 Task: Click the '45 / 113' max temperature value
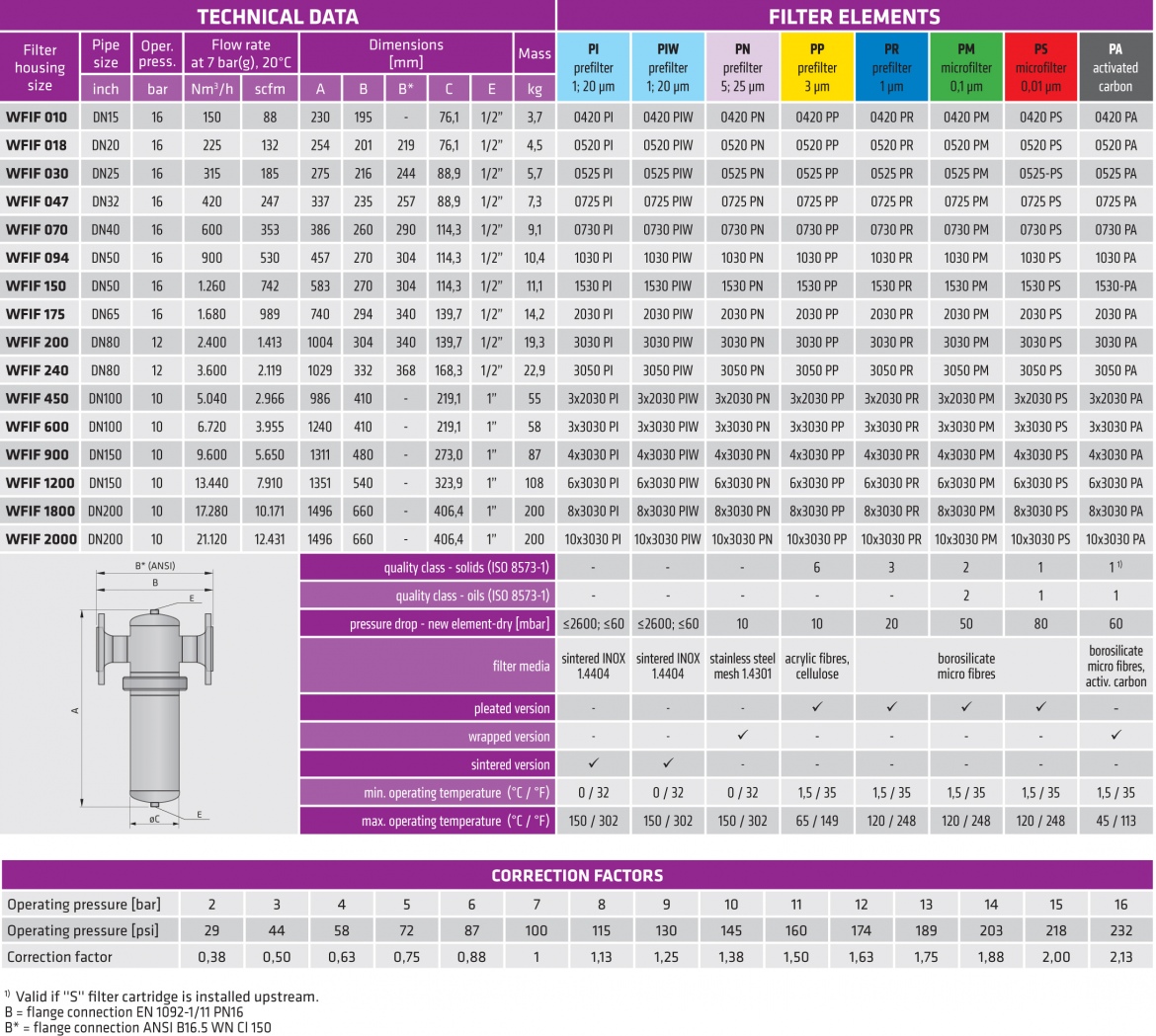coord(1115,821)
